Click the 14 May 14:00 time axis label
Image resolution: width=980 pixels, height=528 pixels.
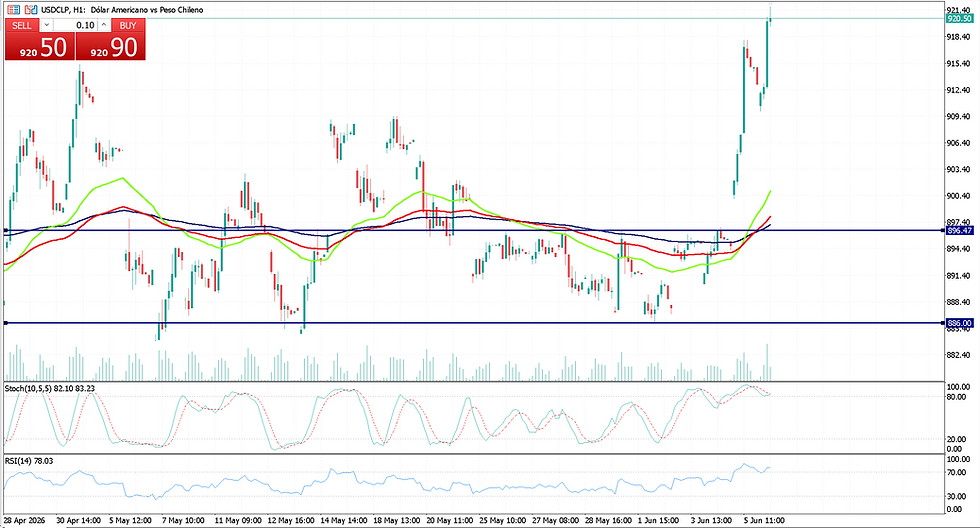click(x=344, y=520)
